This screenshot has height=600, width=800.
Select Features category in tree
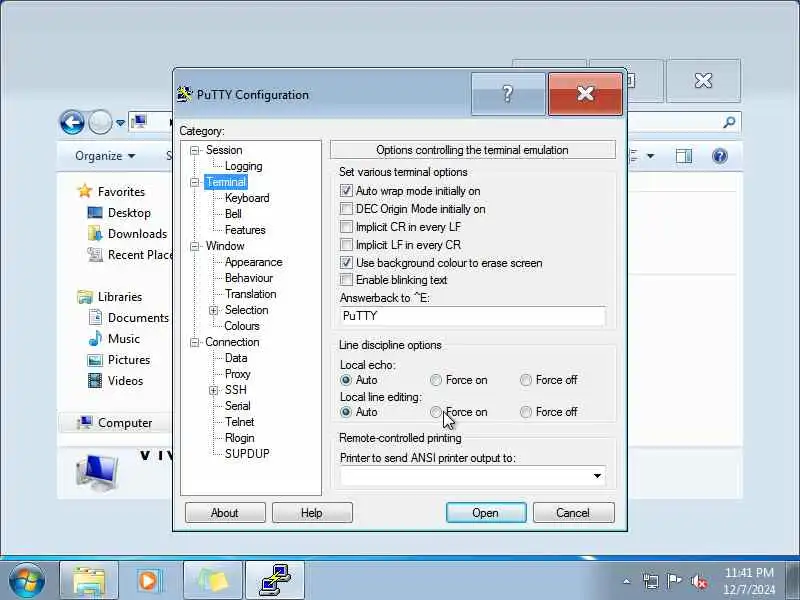click(245, 230)
